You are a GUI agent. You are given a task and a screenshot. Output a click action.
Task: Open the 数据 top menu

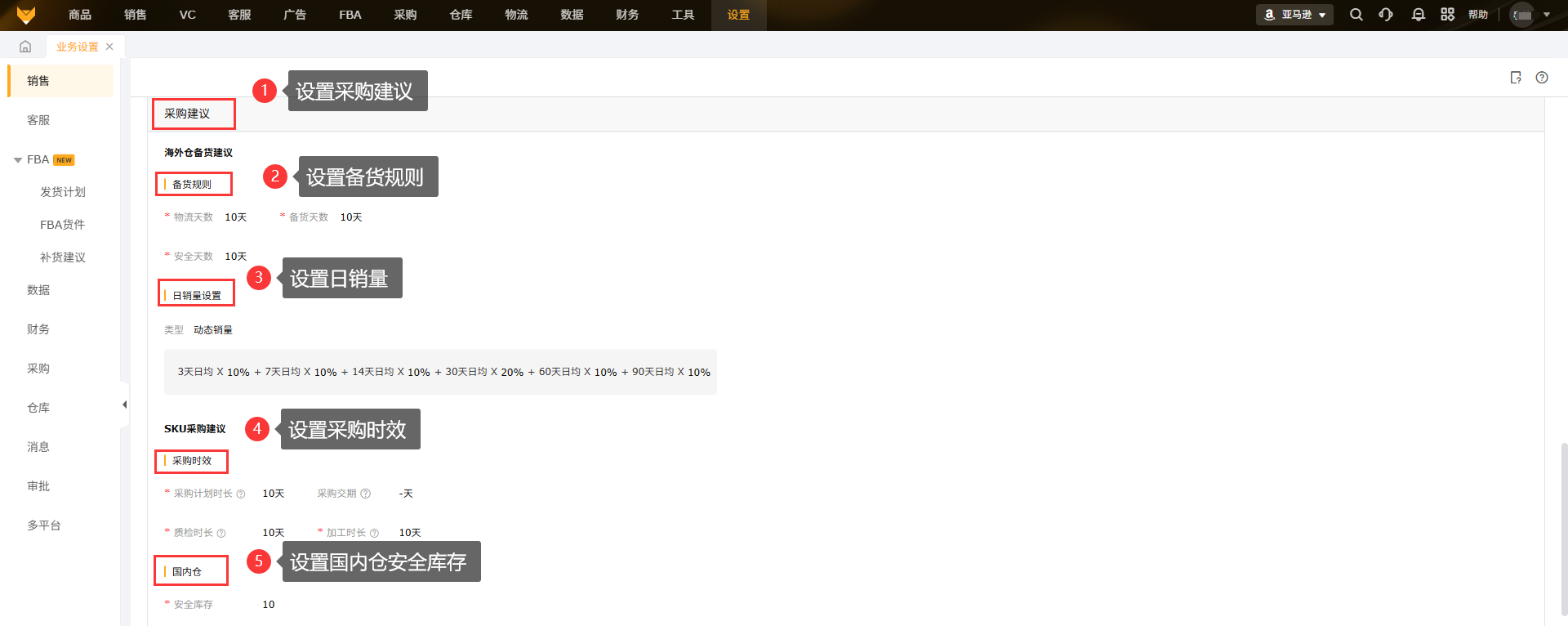click(x=572, y=15)
